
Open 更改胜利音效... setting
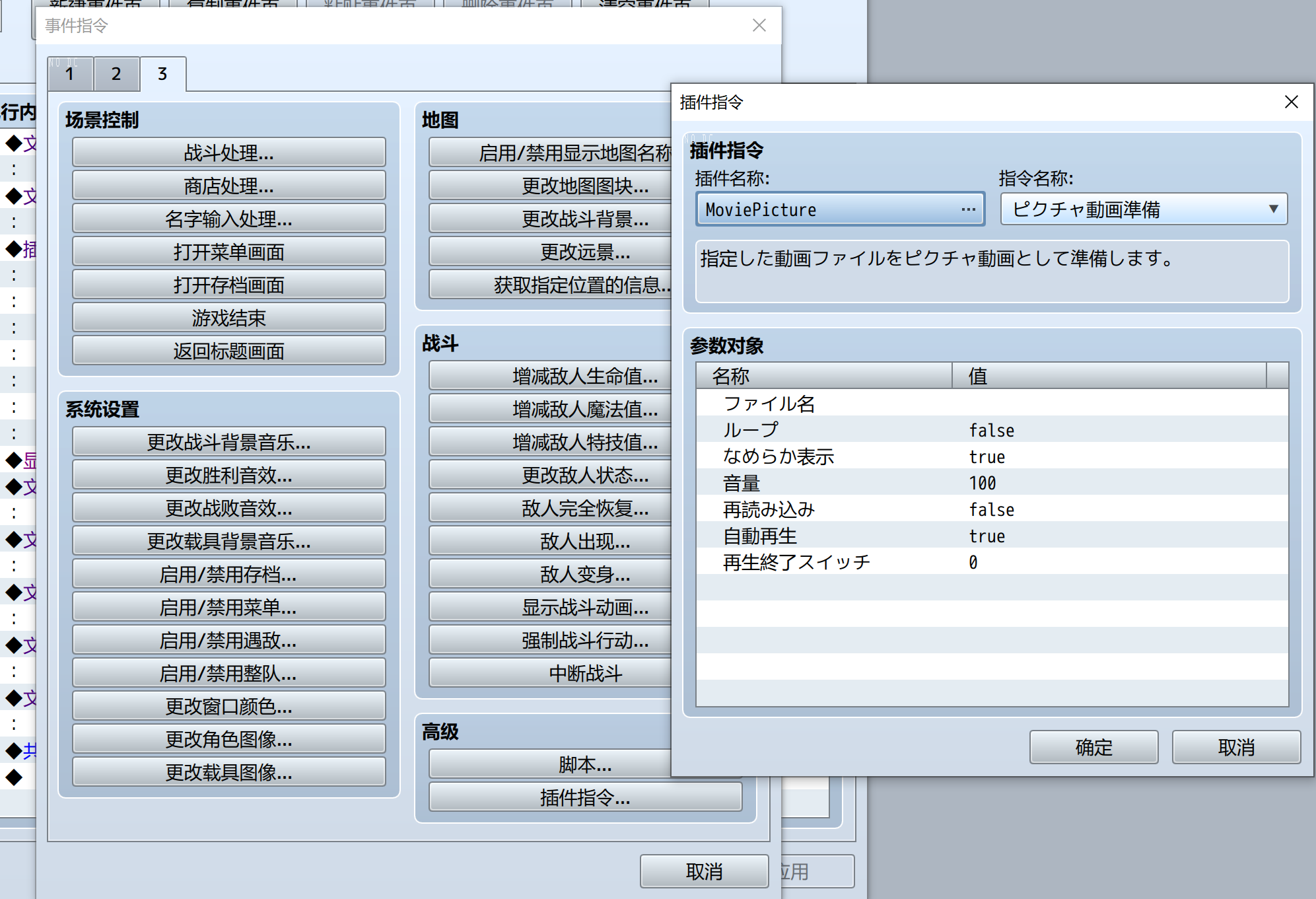[x=228, y=475]
